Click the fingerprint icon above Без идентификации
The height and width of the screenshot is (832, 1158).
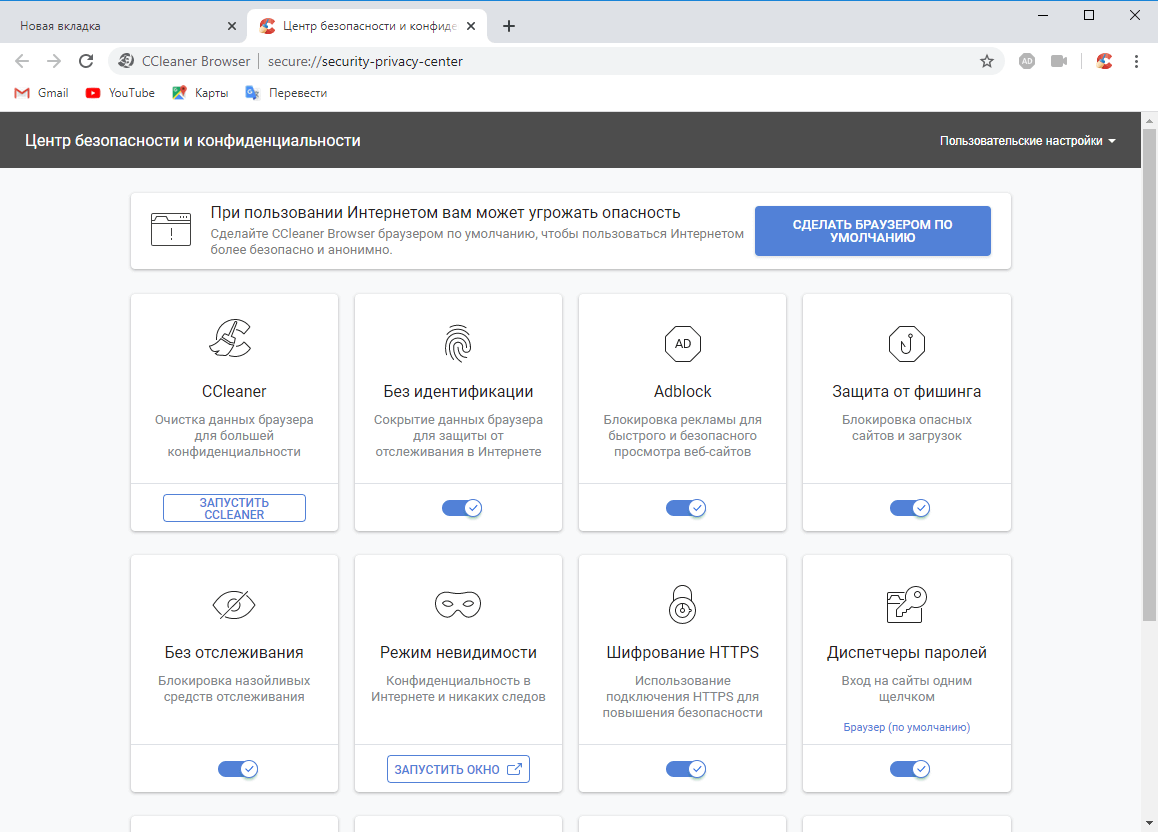pyautogui.click(x=457, y=343)
